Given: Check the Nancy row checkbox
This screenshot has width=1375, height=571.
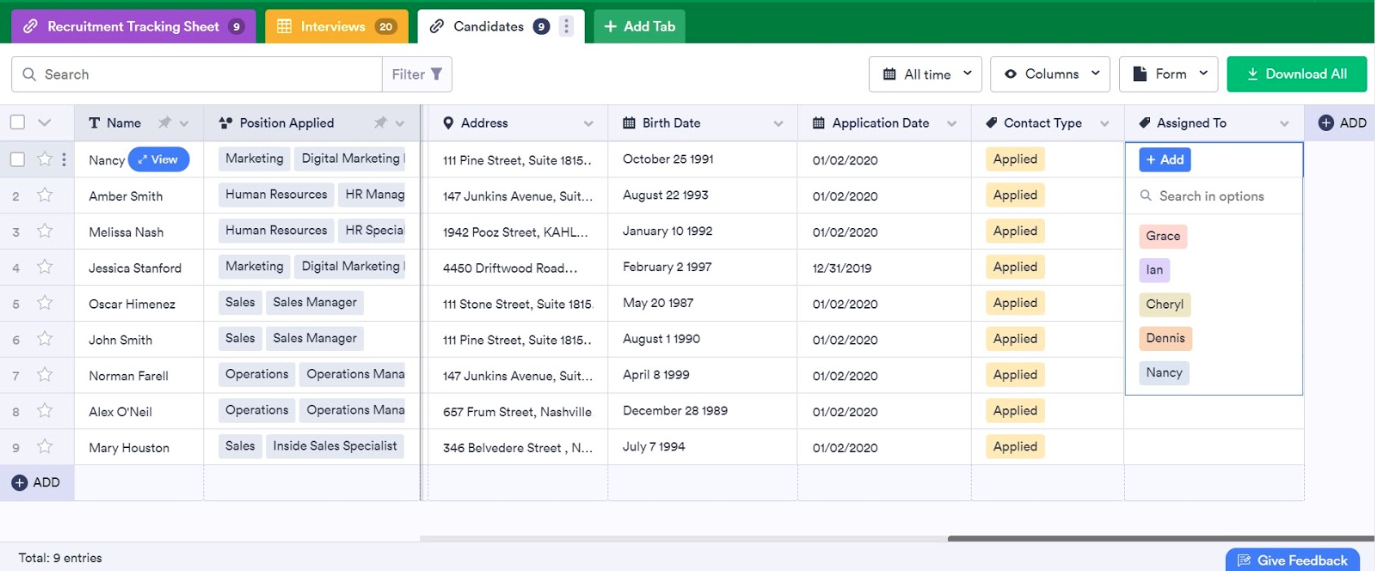Looking at the screenshot, I should click(x=18, y=160).
